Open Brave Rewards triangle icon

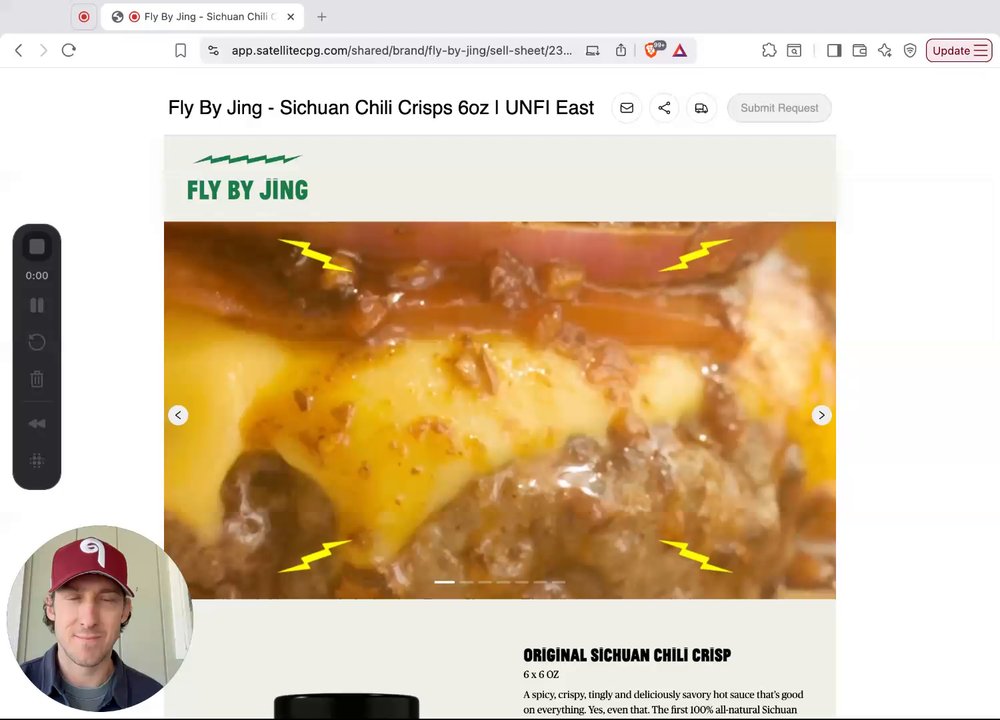click(680, 50)
